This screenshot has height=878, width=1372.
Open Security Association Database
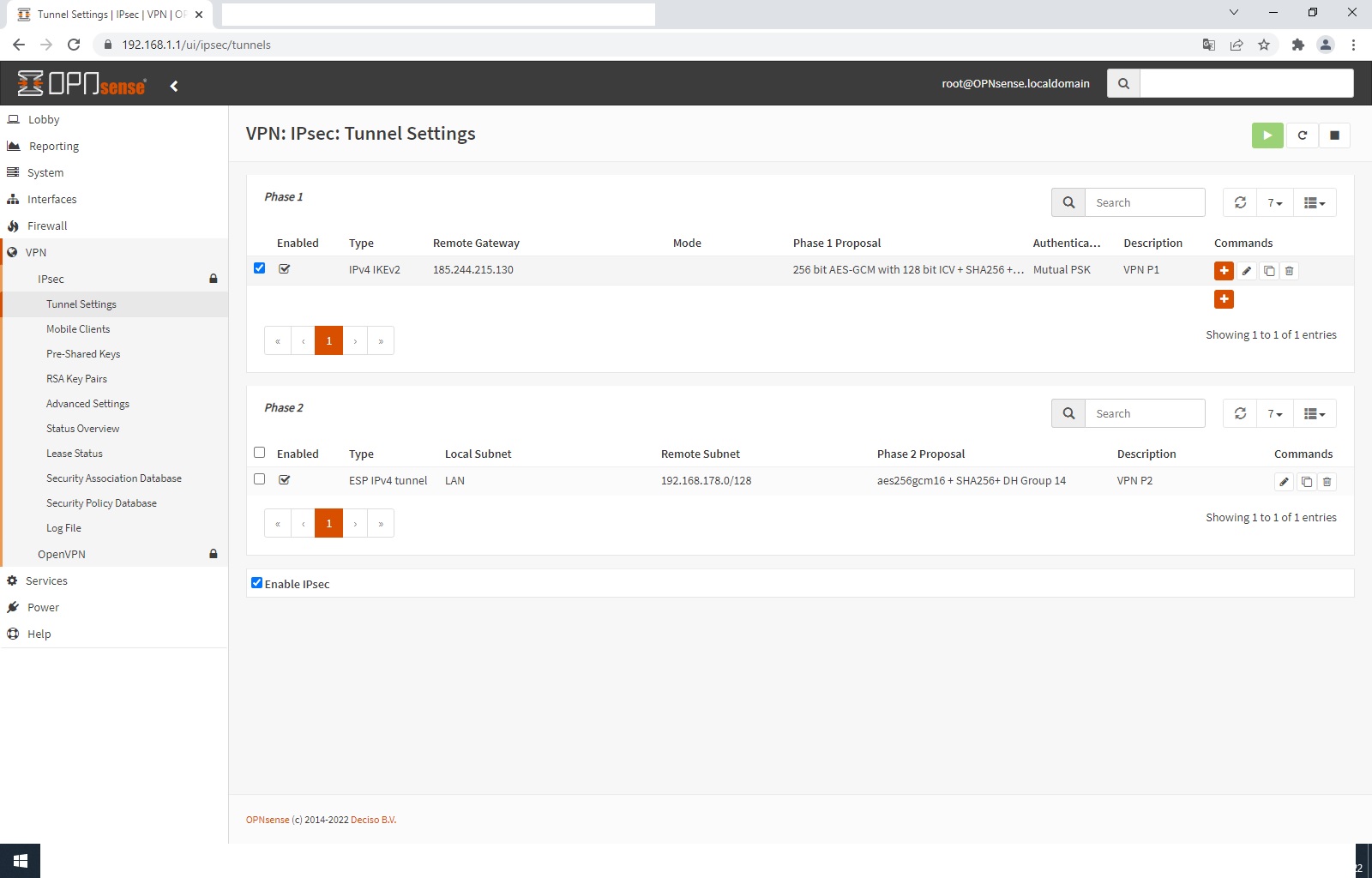pyautogui.click(x=114, y=478)
